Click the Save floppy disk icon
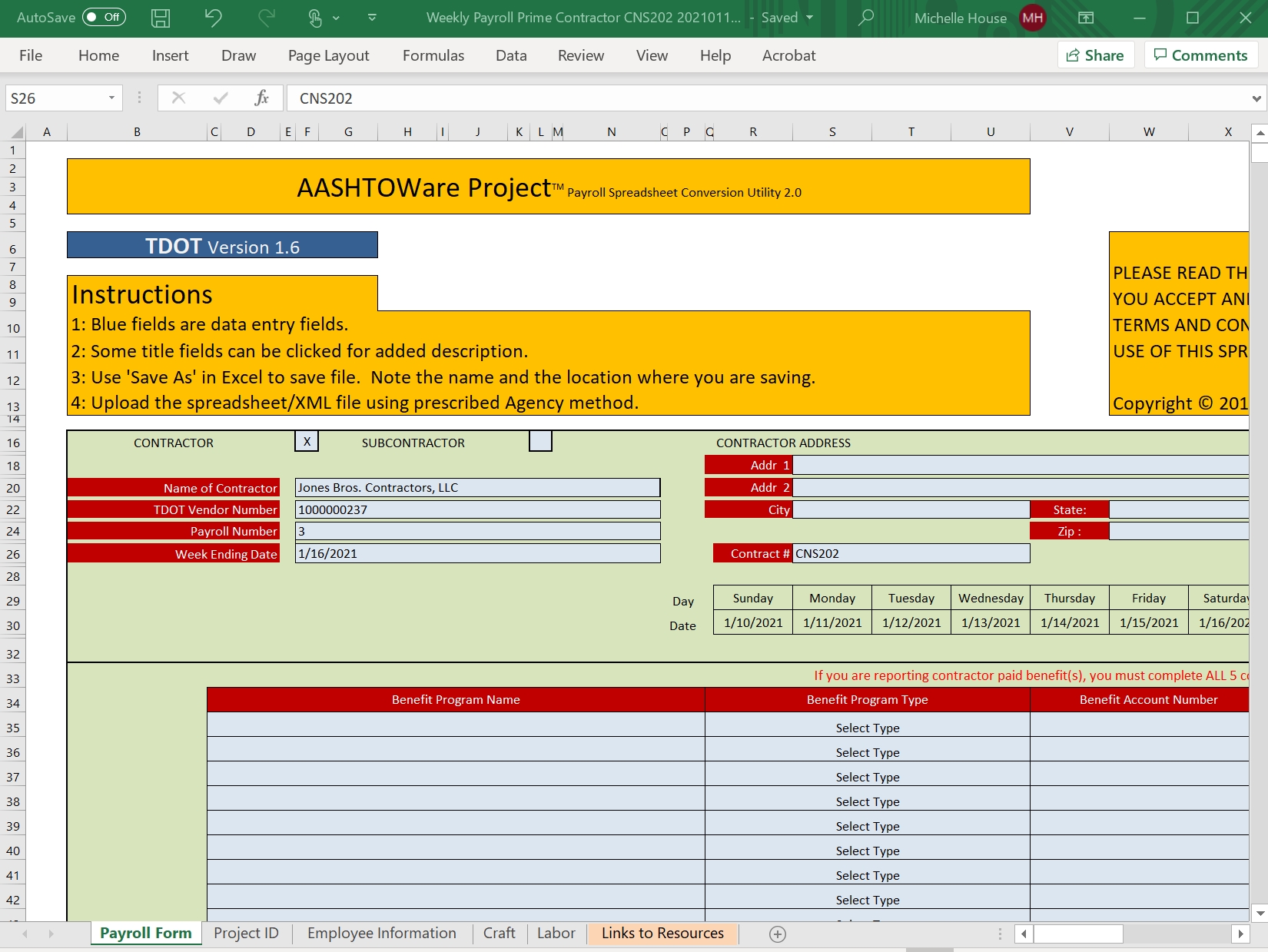Screen dimensions: 1268x952 [161, 18]
